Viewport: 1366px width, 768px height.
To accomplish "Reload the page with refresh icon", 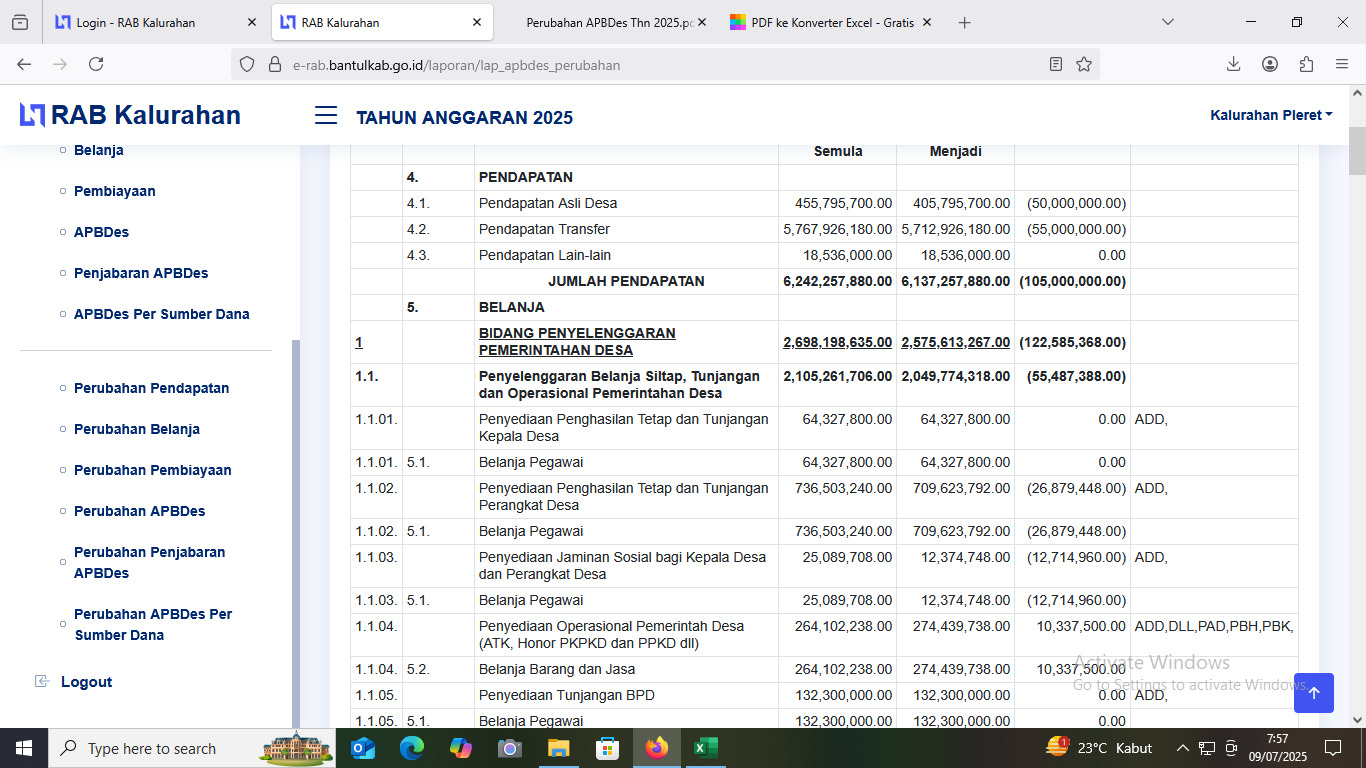I will tap(96, 64).
